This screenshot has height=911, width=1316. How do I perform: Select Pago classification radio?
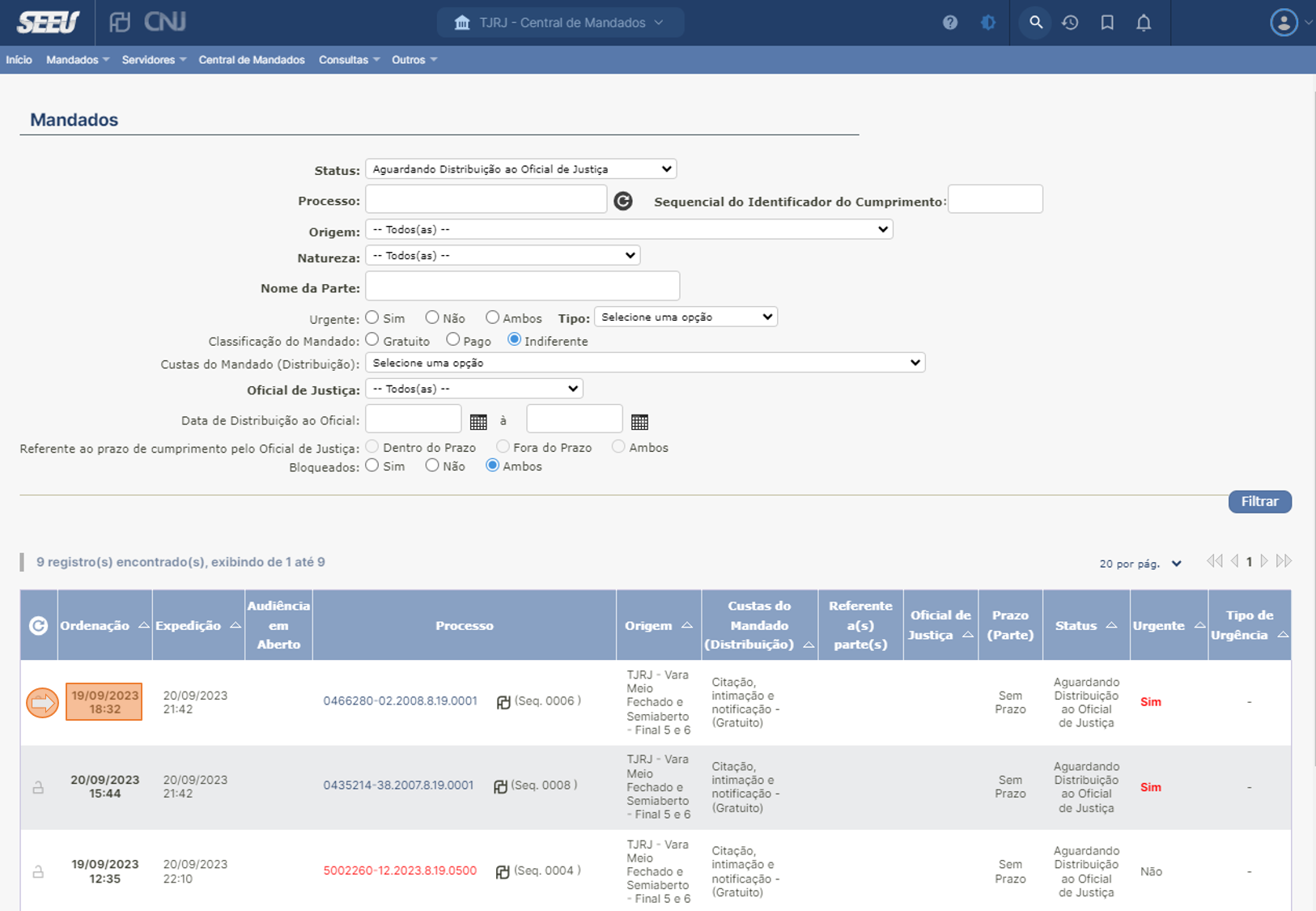click(452, 340)
